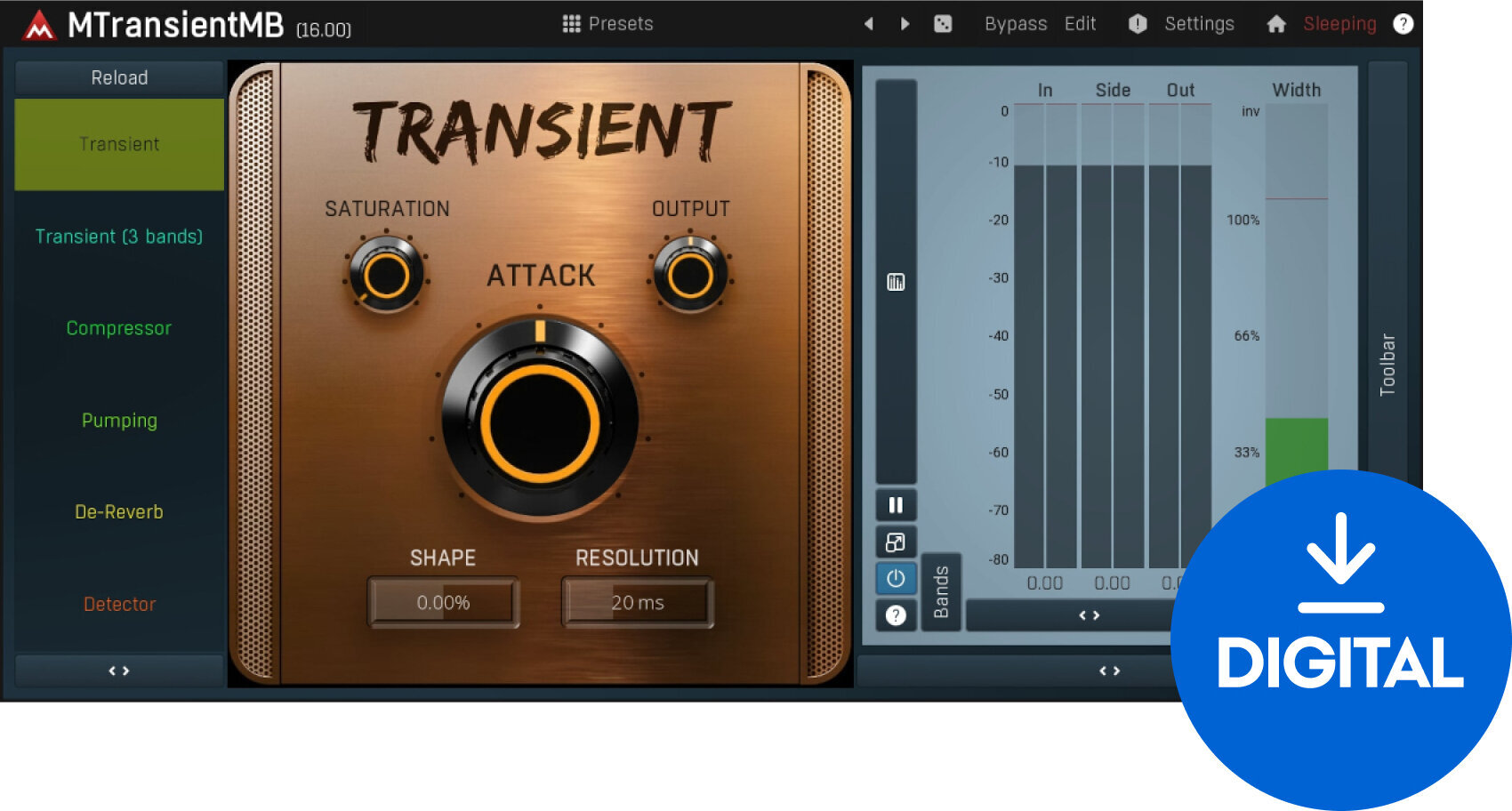This screenshot has width=1512, height=811.
Task: Expand the sidebar with the arrows at bottom
Action: [x=117, y=670]
